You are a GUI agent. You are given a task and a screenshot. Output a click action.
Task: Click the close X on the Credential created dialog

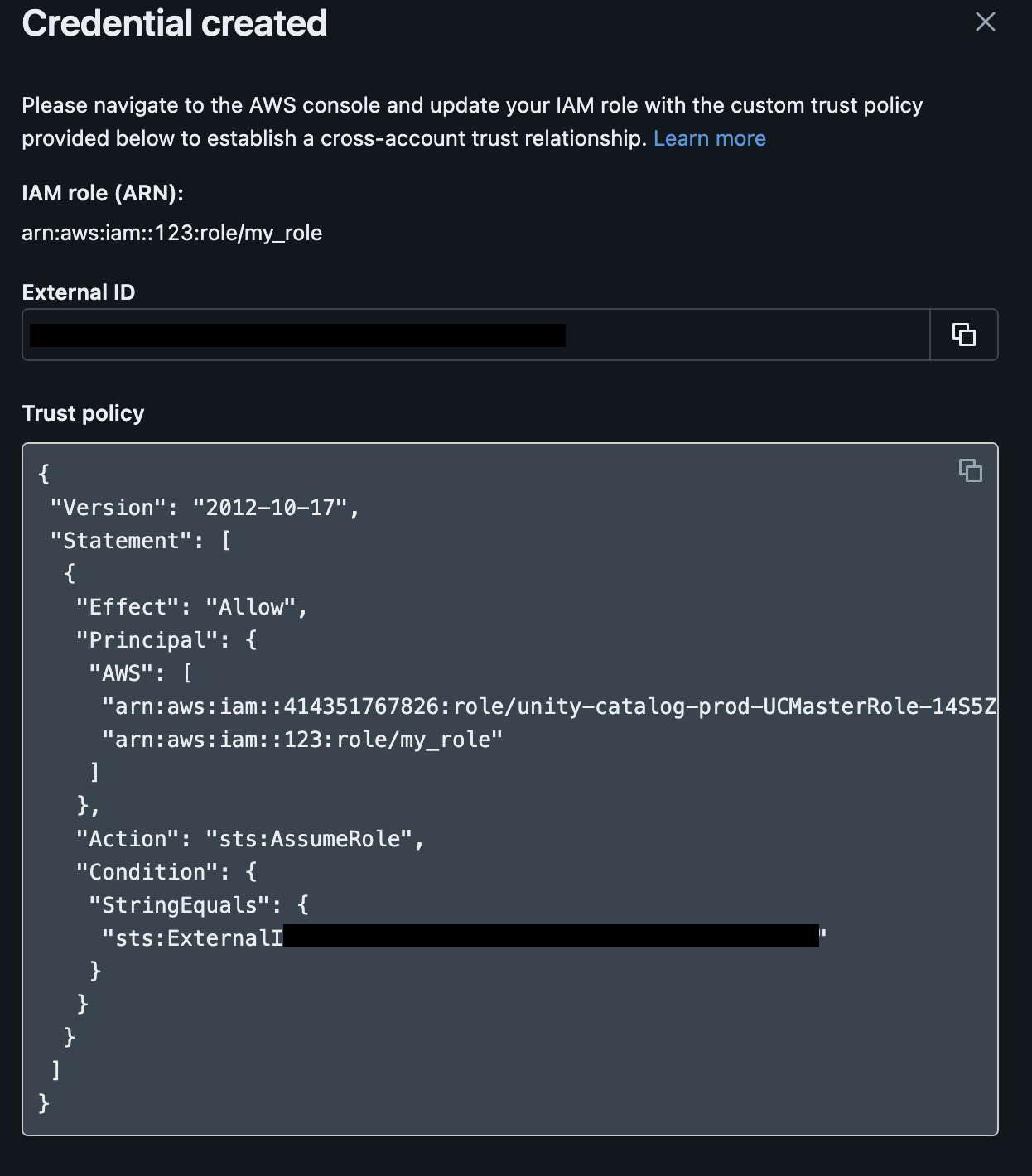pos(985,22)
